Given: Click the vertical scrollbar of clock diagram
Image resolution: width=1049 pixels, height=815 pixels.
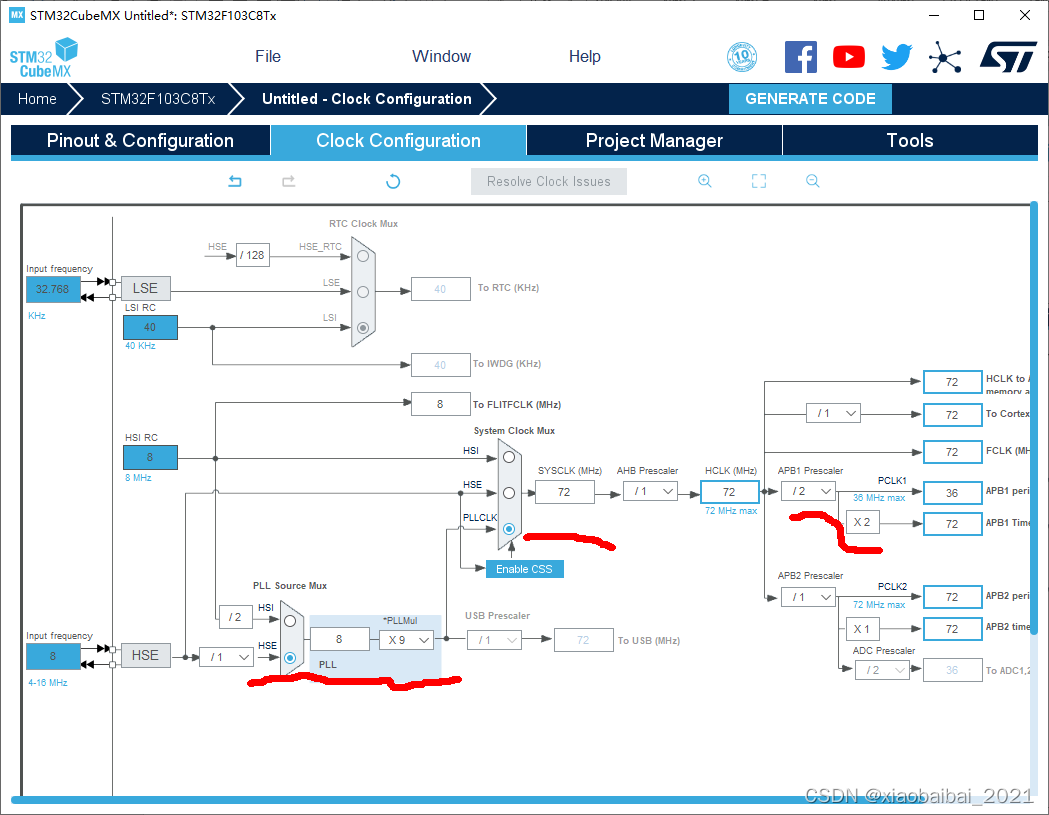Looking at the screenshot, I should [1034, 418].
